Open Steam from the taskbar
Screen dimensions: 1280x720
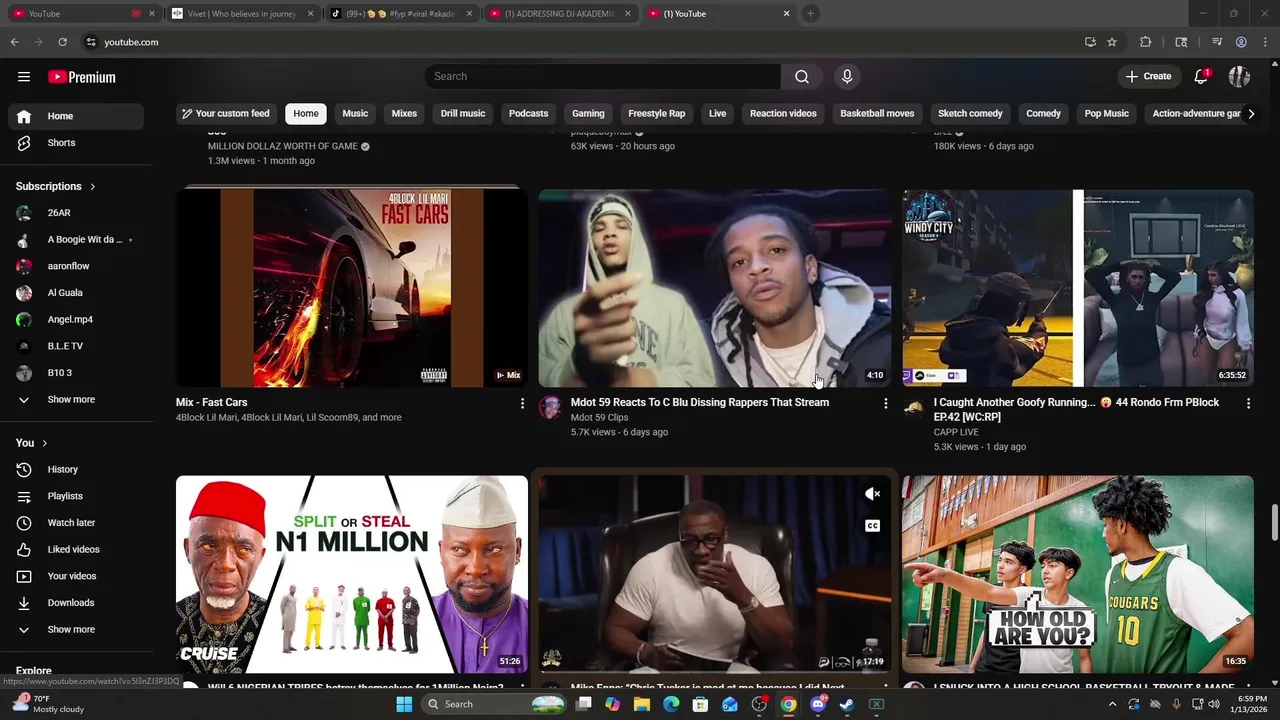click(x=846, y=704)
